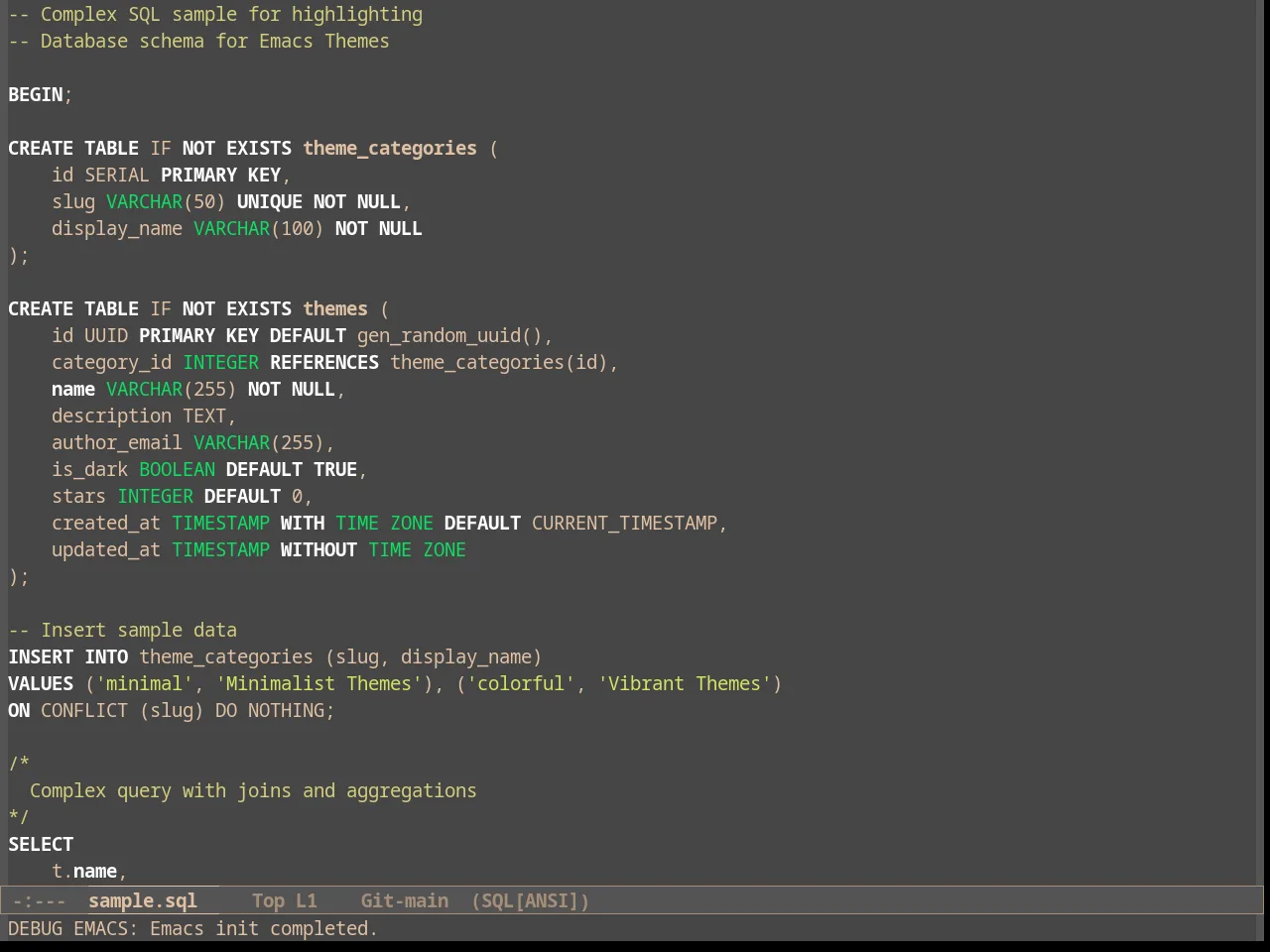Image resolution: width=1270 pixels, height=952 pixels.
Task: Place cursor on the BEGIN keyword
Action: tap(36, 94)
